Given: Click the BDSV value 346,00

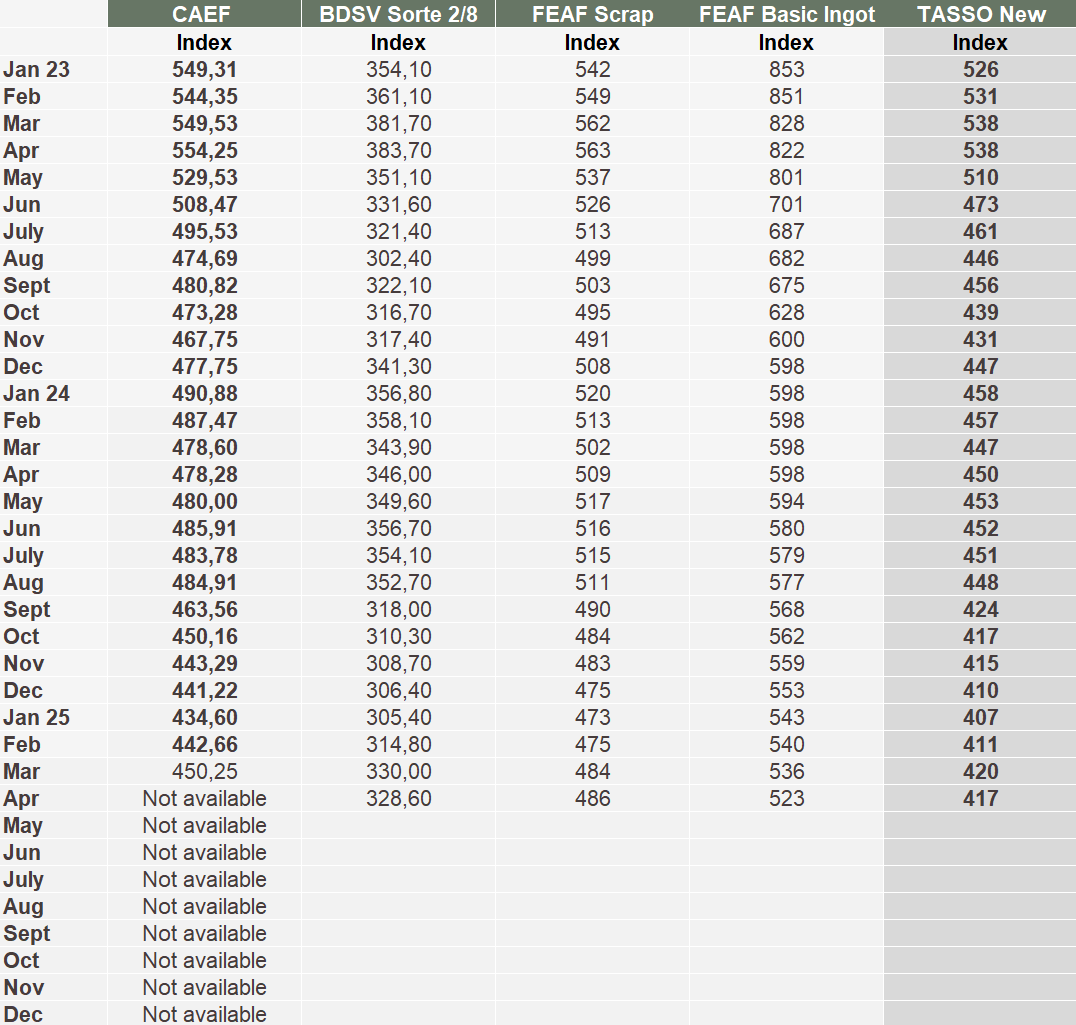Looking at the screenshot, I should pyautogui.click(x=399, y=474).
